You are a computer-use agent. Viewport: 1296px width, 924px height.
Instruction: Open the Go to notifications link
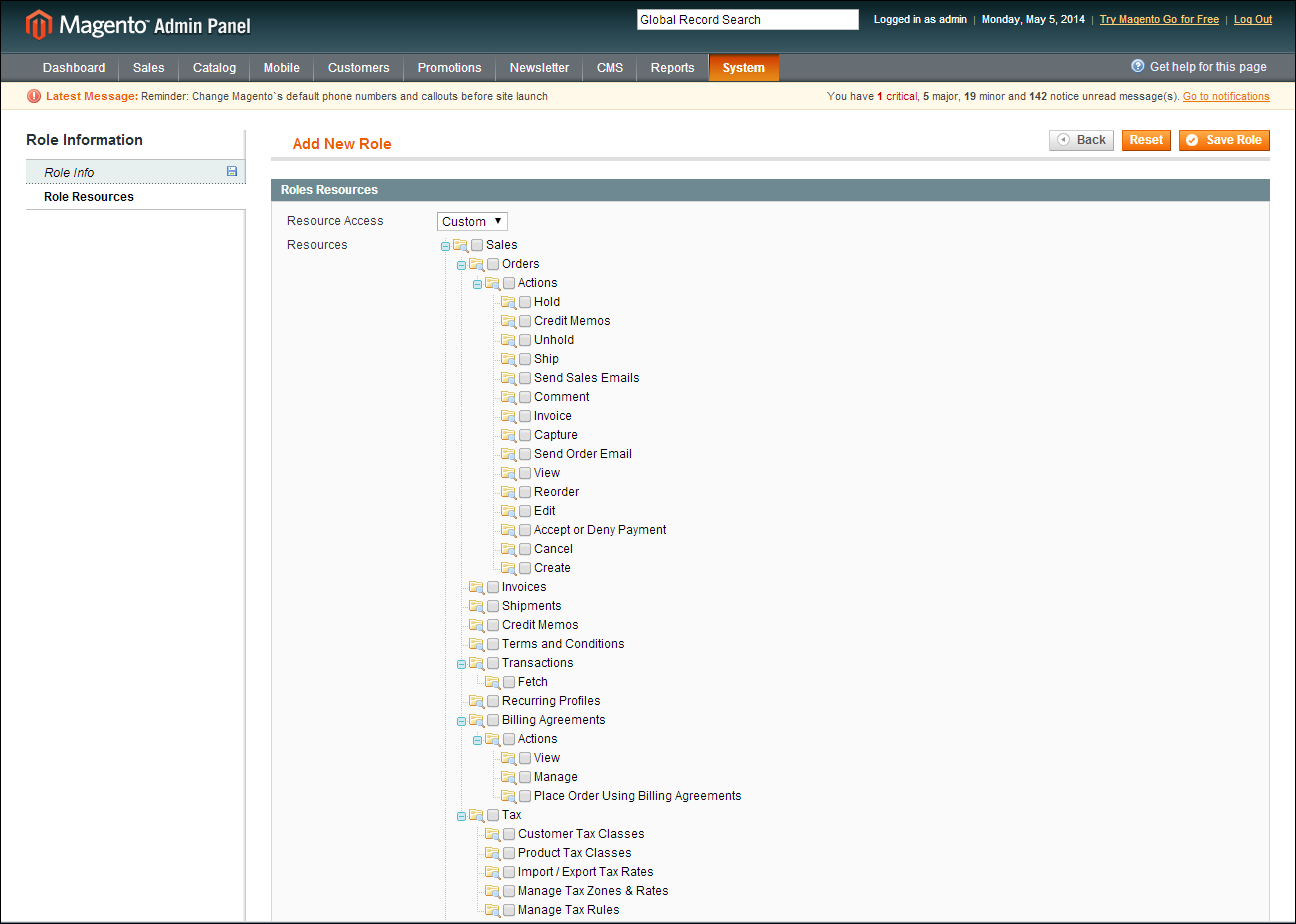pyautogui.click(x=1226, y=97)
